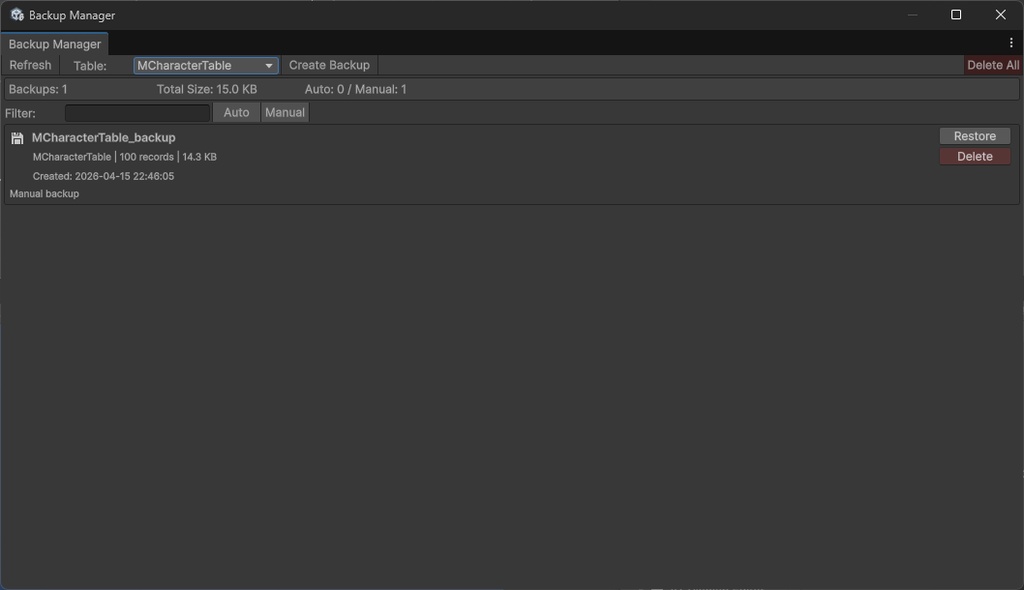Screen dimensions: 1024x590
Task: Delete the MCharacterTable_backup entry
Action: [974, 156]
